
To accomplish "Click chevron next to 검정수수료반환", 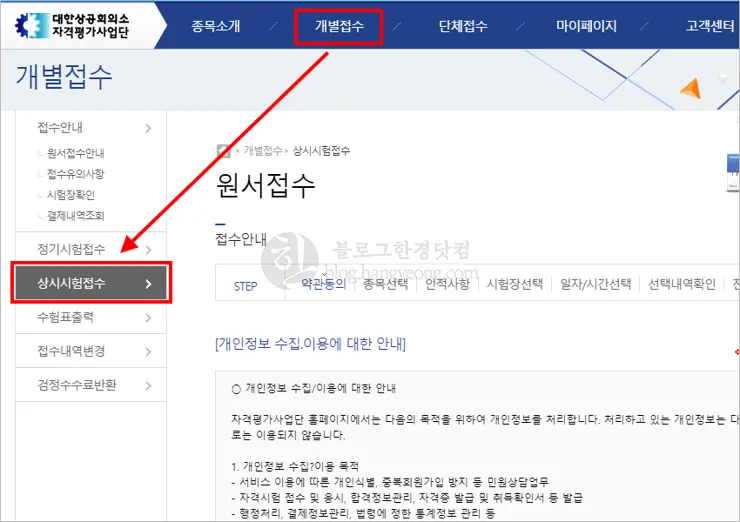I will (x=148, y=386).
